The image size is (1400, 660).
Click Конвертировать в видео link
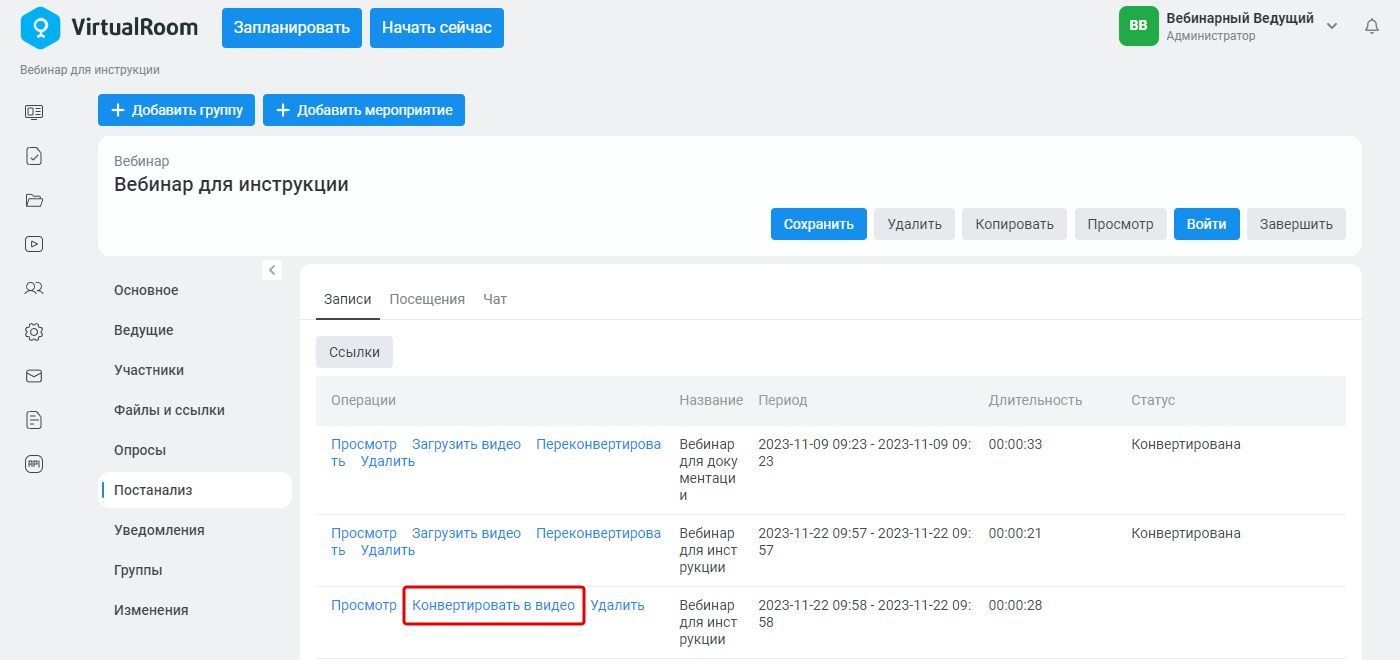[x=494, y=605]
